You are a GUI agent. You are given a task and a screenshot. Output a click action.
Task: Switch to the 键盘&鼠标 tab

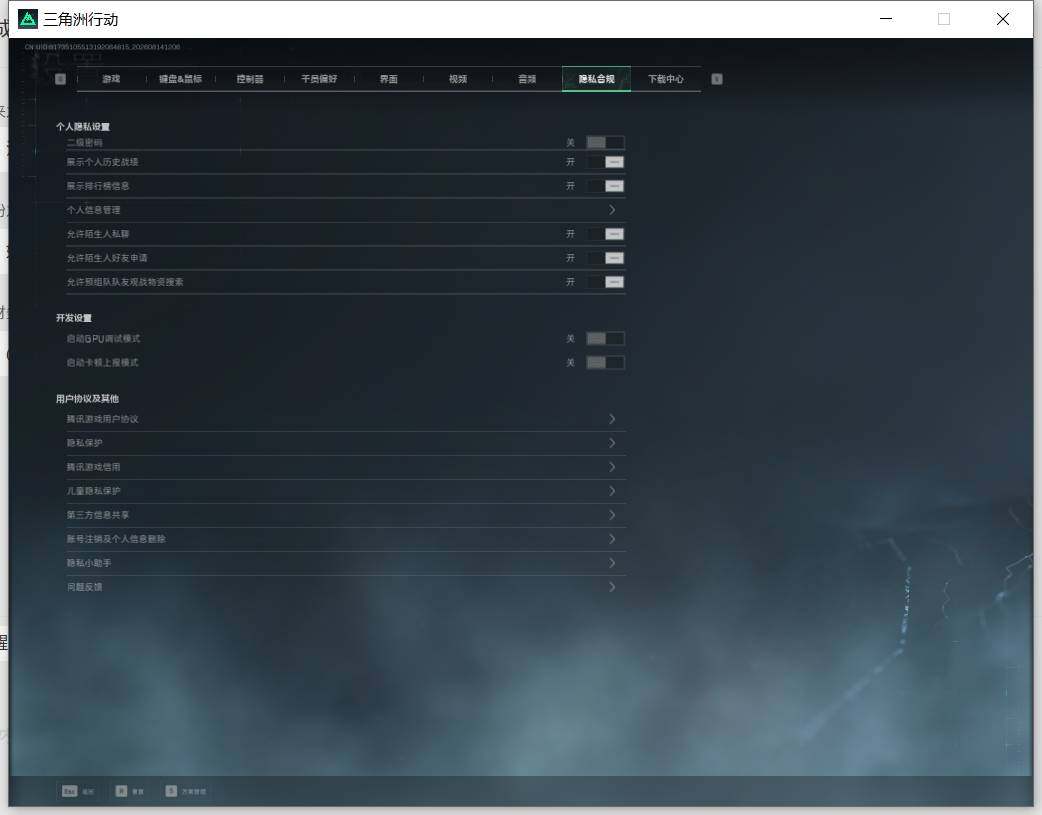180,79
